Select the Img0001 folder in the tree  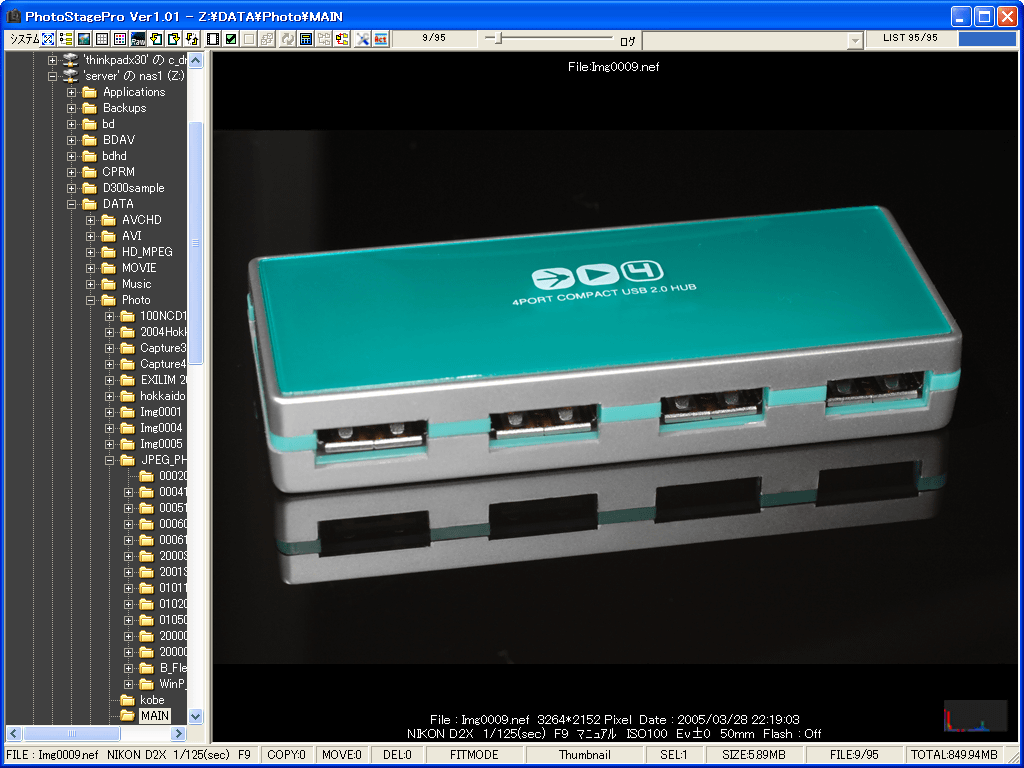[161, 412]
